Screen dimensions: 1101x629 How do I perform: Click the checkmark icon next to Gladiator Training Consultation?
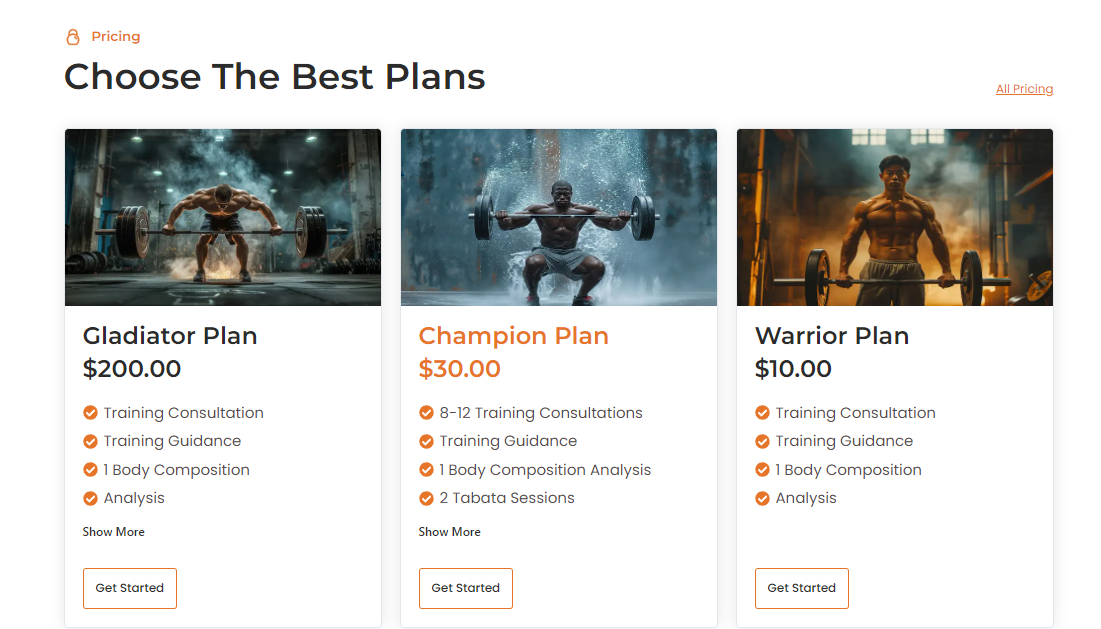90,413
